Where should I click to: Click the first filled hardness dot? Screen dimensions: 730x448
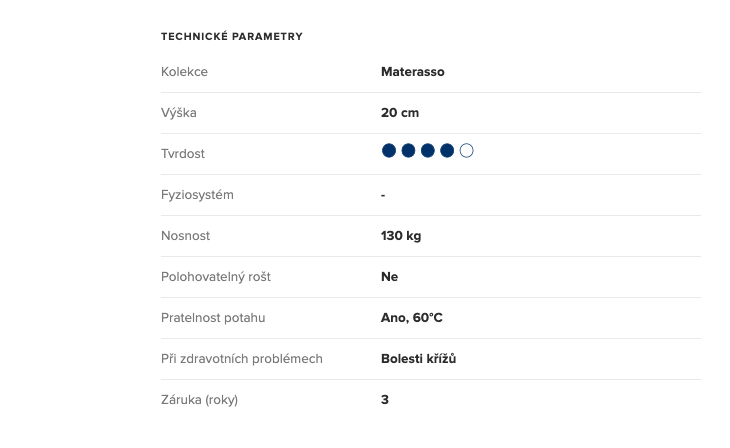(x=389, y=151)
